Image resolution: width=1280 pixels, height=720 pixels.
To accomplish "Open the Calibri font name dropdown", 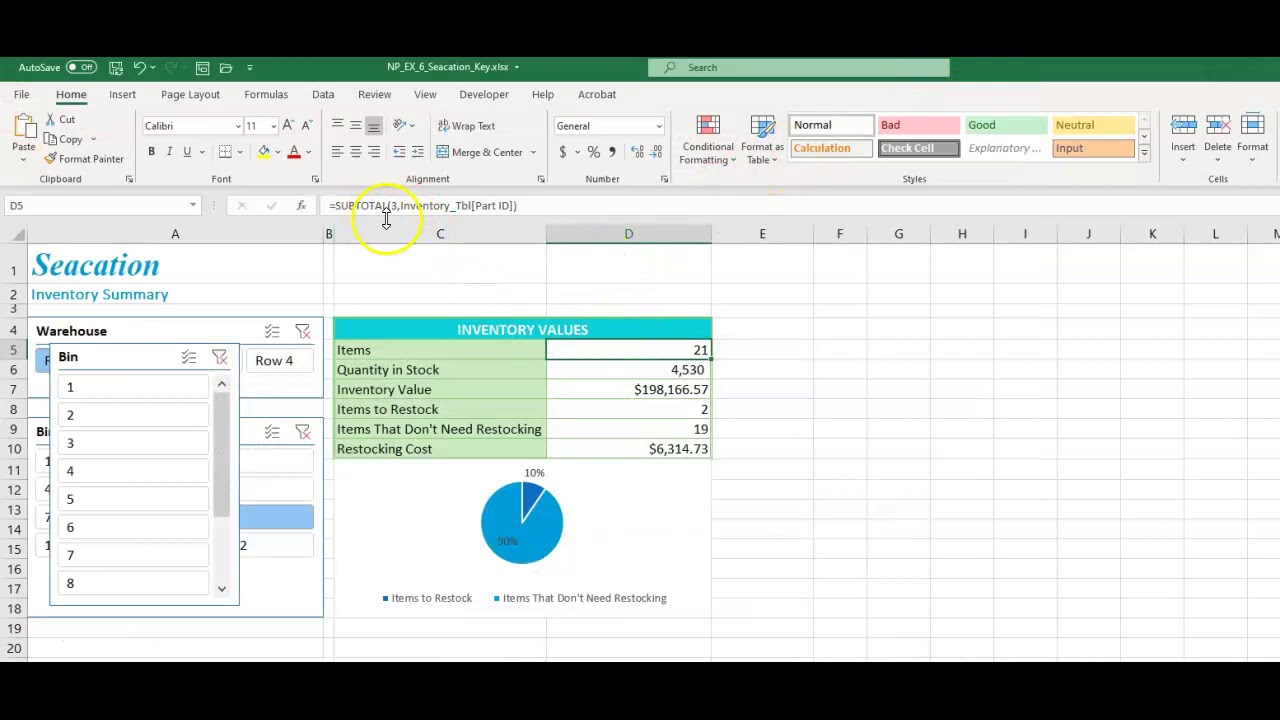I will point(238,126).
